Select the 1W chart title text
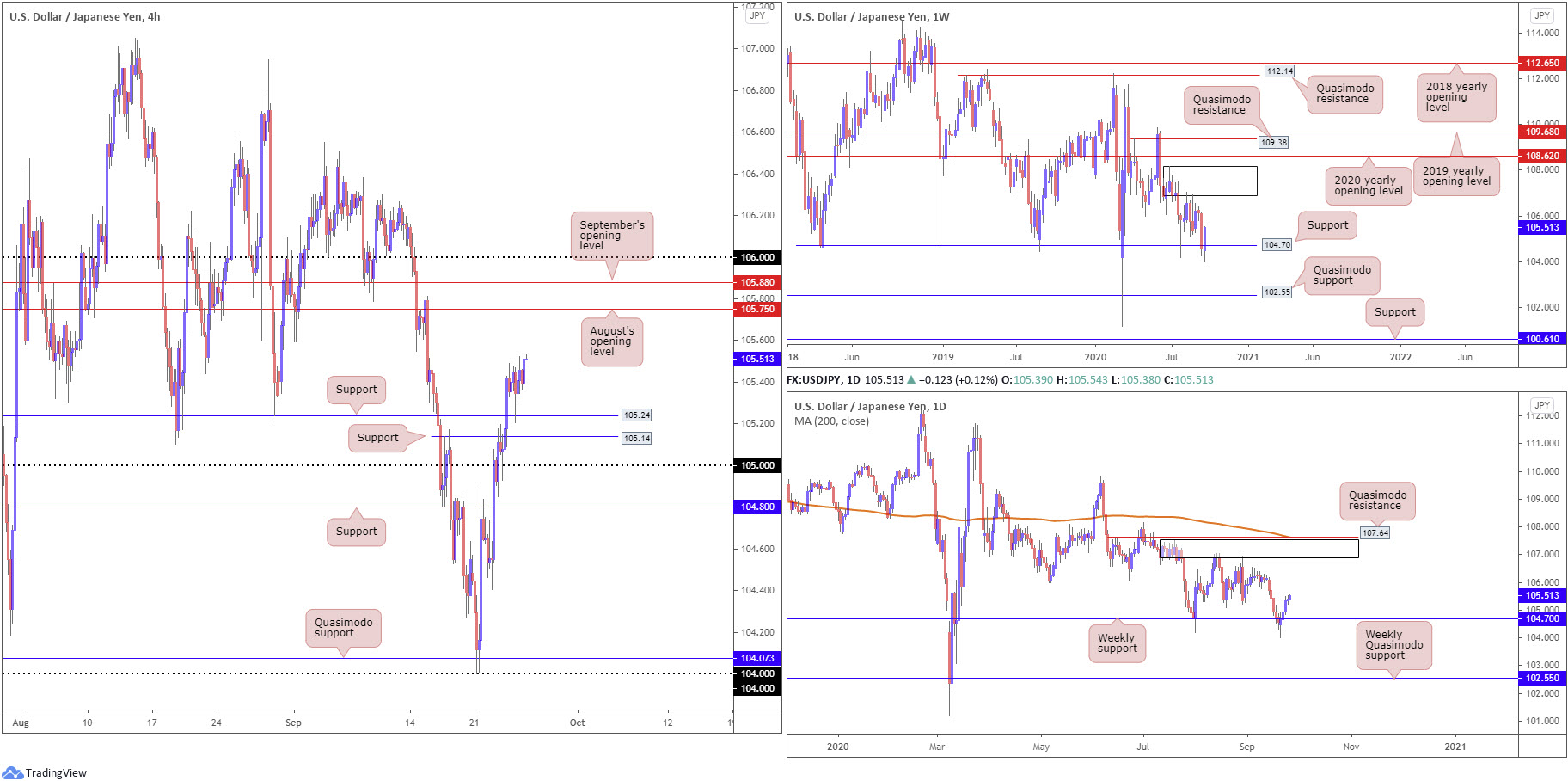Image resolution: width=1568 pixels, height=781 pixels. 872,16
